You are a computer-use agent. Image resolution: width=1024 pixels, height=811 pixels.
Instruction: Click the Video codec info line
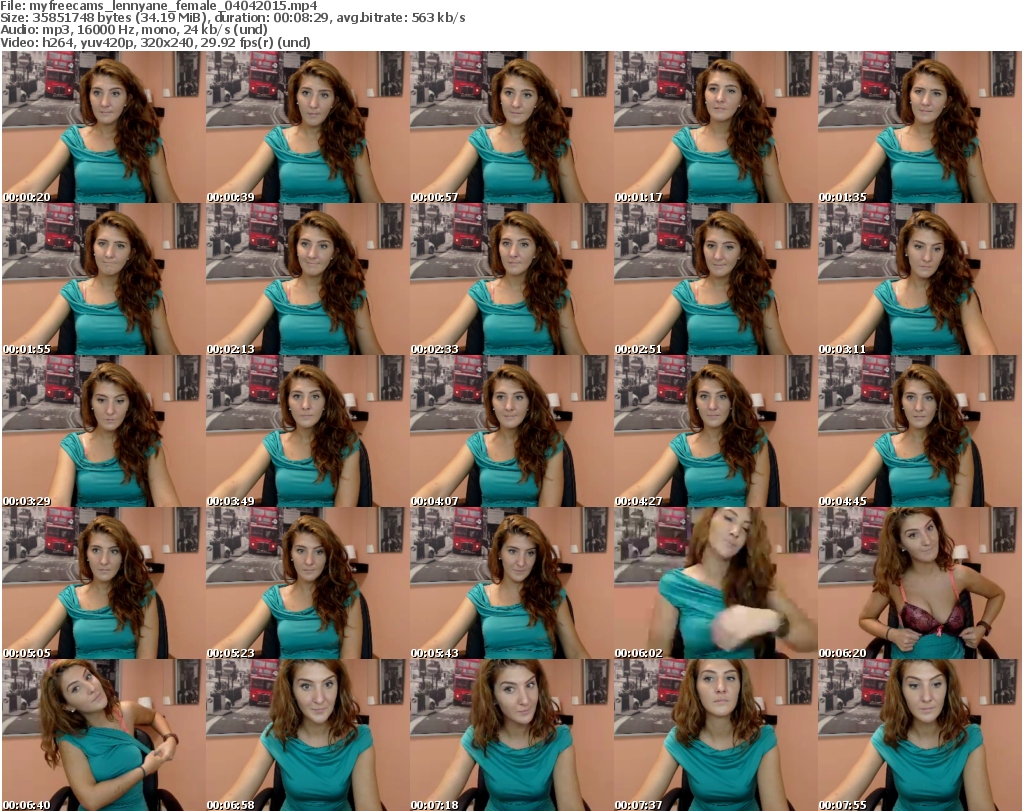pyautogui.click(x=156, y=42)
